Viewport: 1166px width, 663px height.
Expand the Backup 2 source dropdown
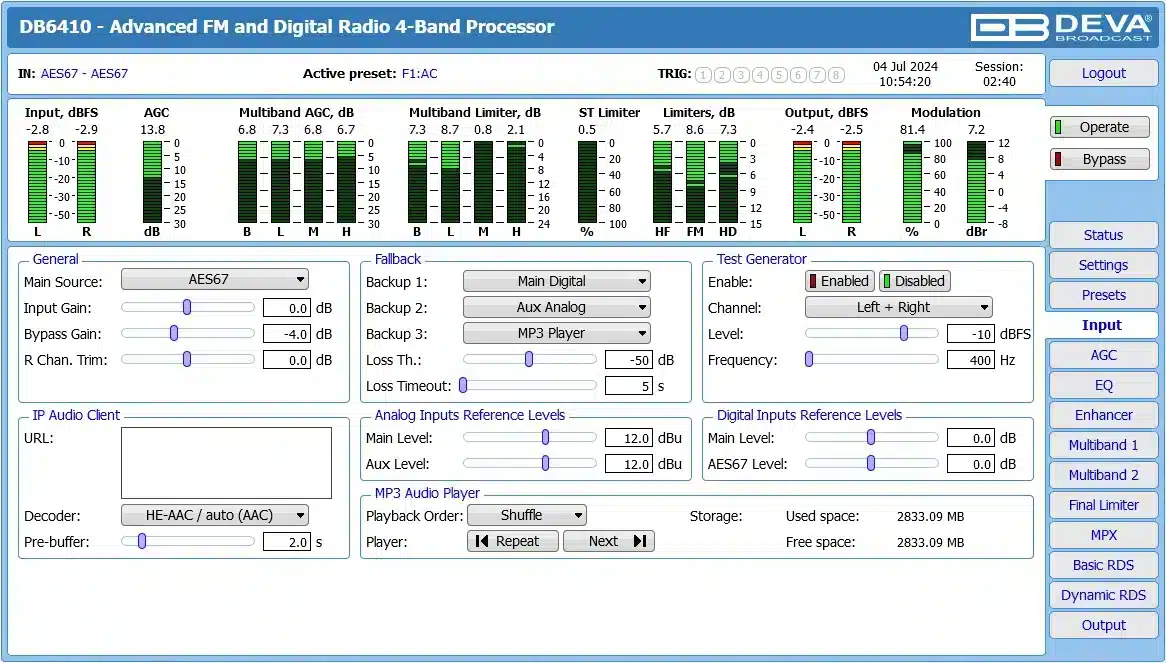[556, 307]
